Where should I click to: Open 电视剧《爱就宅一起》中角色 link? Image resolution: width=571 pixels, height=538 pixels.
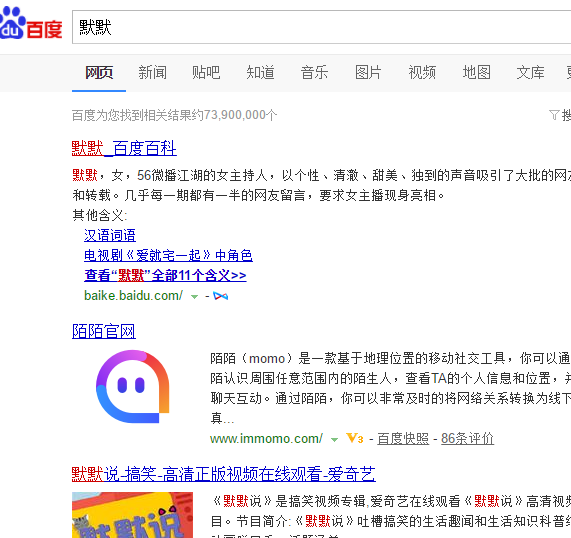[x=168, y=255]
